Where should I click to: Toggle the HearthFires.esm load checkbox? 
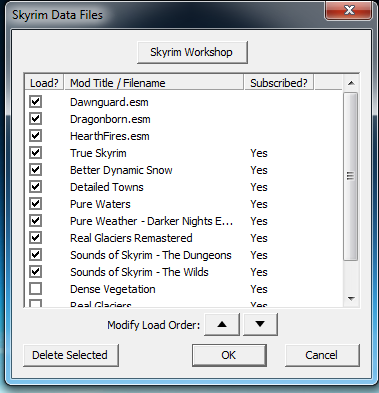tap(36, 136)
